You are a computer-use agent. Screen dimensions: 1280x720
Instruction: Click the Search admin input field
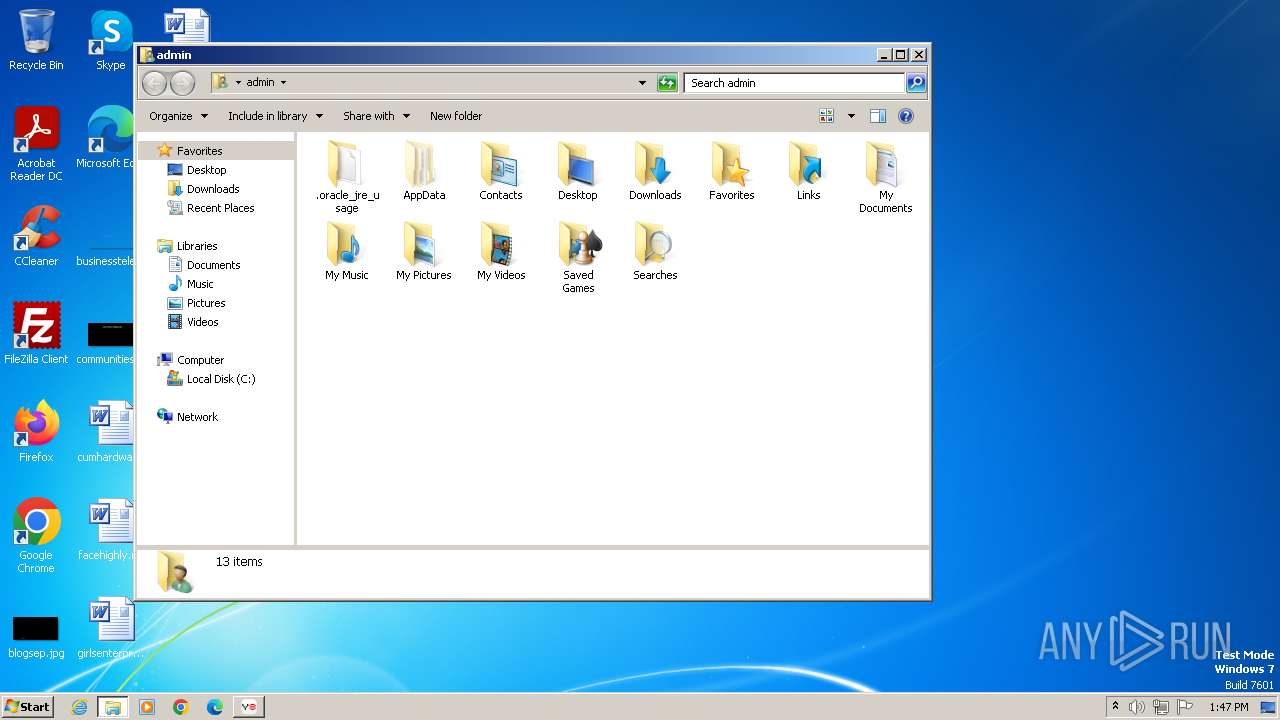pos(795,83)
